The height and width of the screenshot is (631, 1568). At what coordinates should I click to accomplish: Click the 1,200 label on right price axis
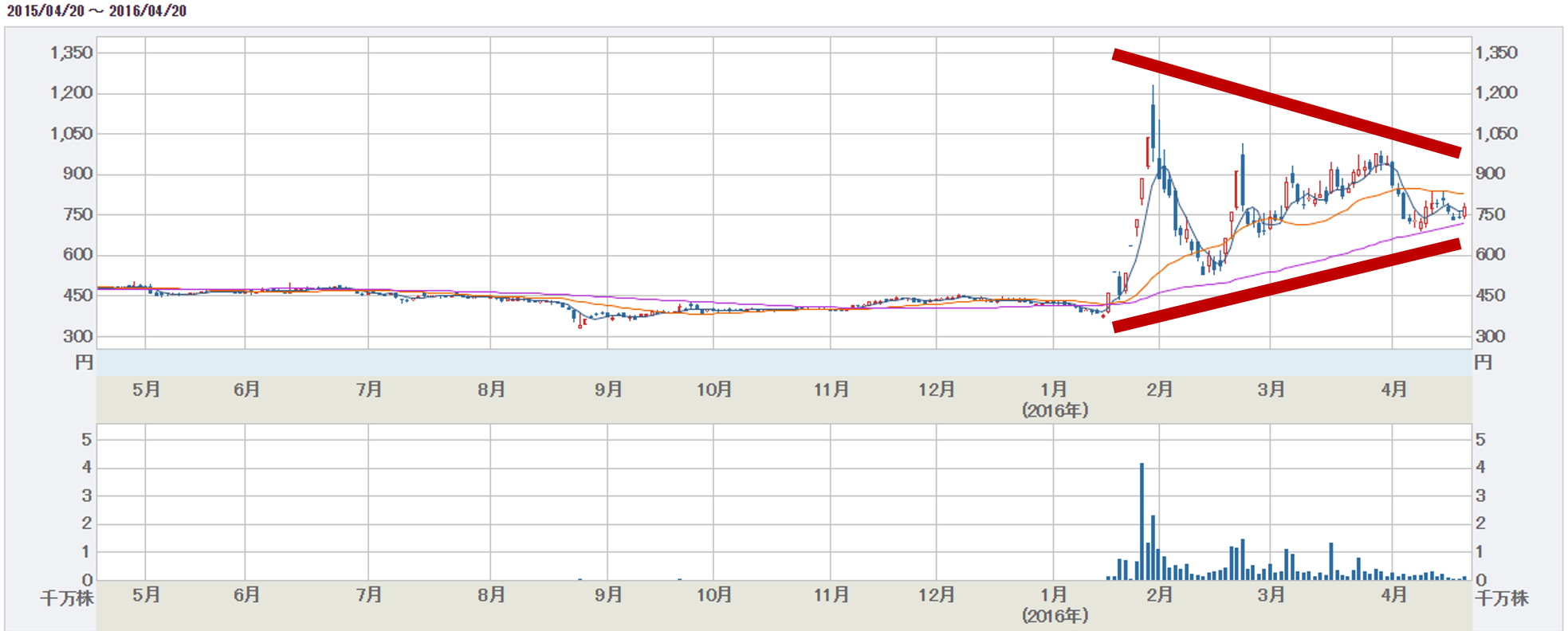pos(1496,92)
